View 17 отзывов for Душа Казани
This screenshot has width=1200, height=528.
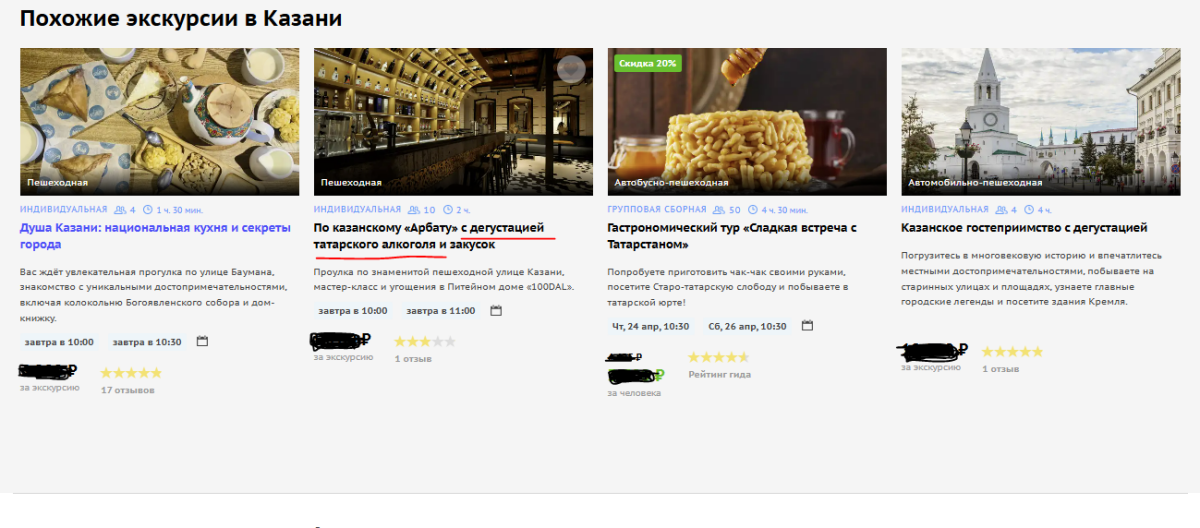128,390
